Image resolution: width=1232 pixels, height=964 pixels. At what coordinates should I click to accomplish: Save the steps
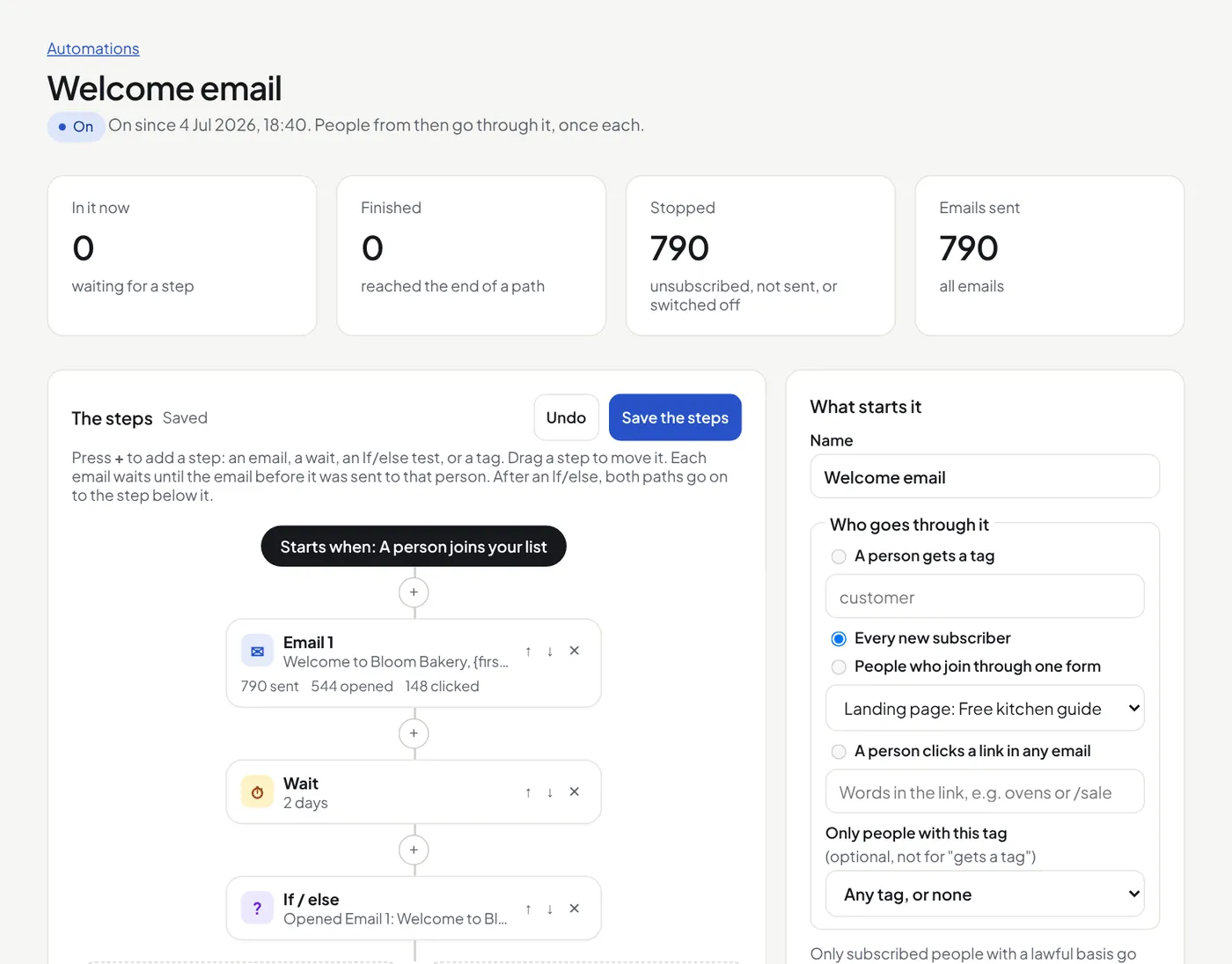(x=675, y=417)
